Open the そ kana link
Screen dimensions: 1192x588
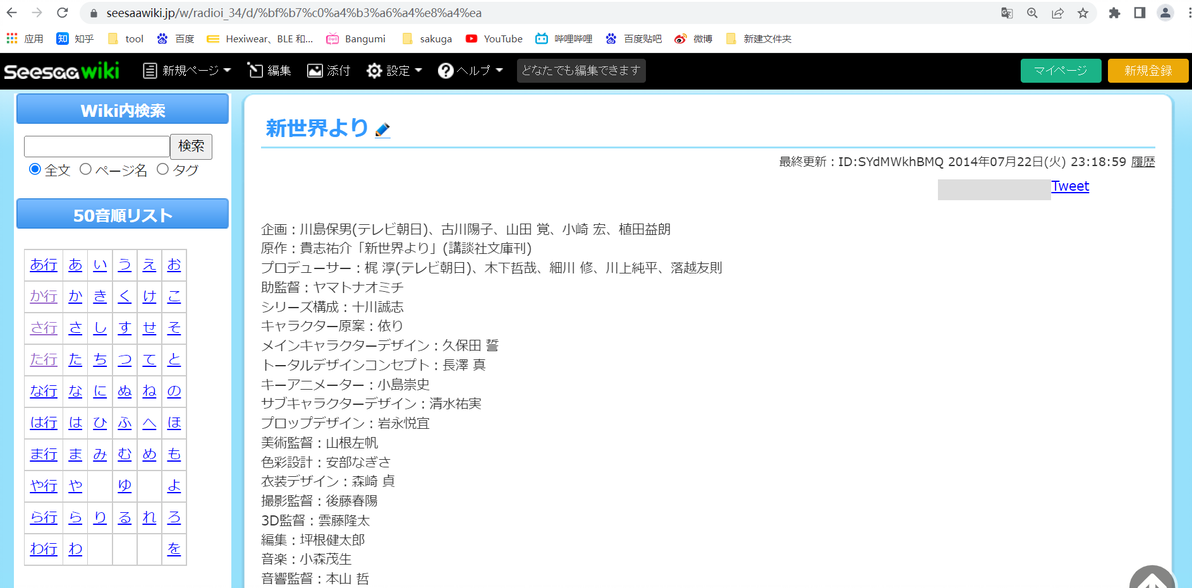click(x=174, y=329)
